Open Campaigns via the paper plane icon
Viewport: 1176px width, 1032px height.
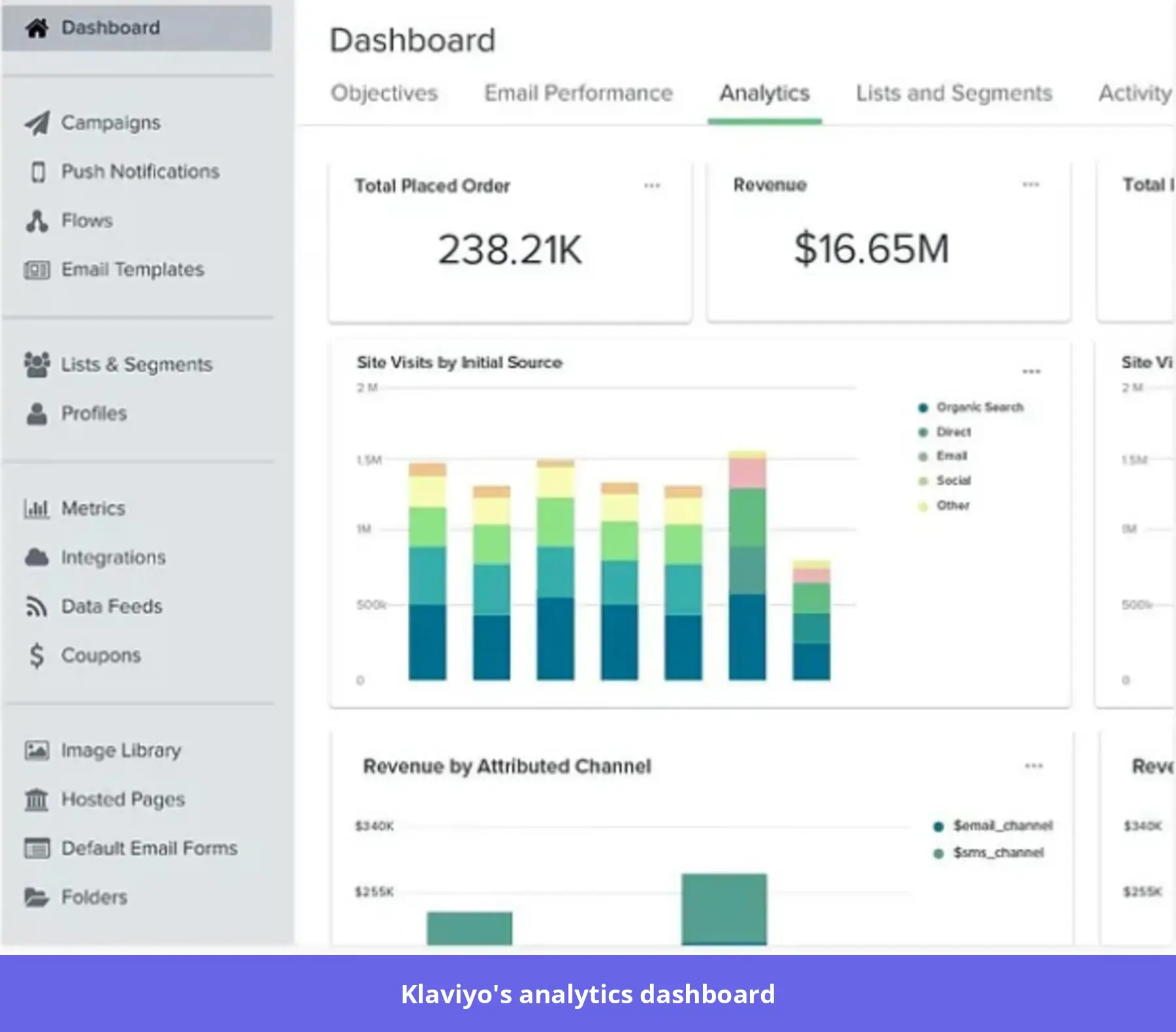coord(37,123)
